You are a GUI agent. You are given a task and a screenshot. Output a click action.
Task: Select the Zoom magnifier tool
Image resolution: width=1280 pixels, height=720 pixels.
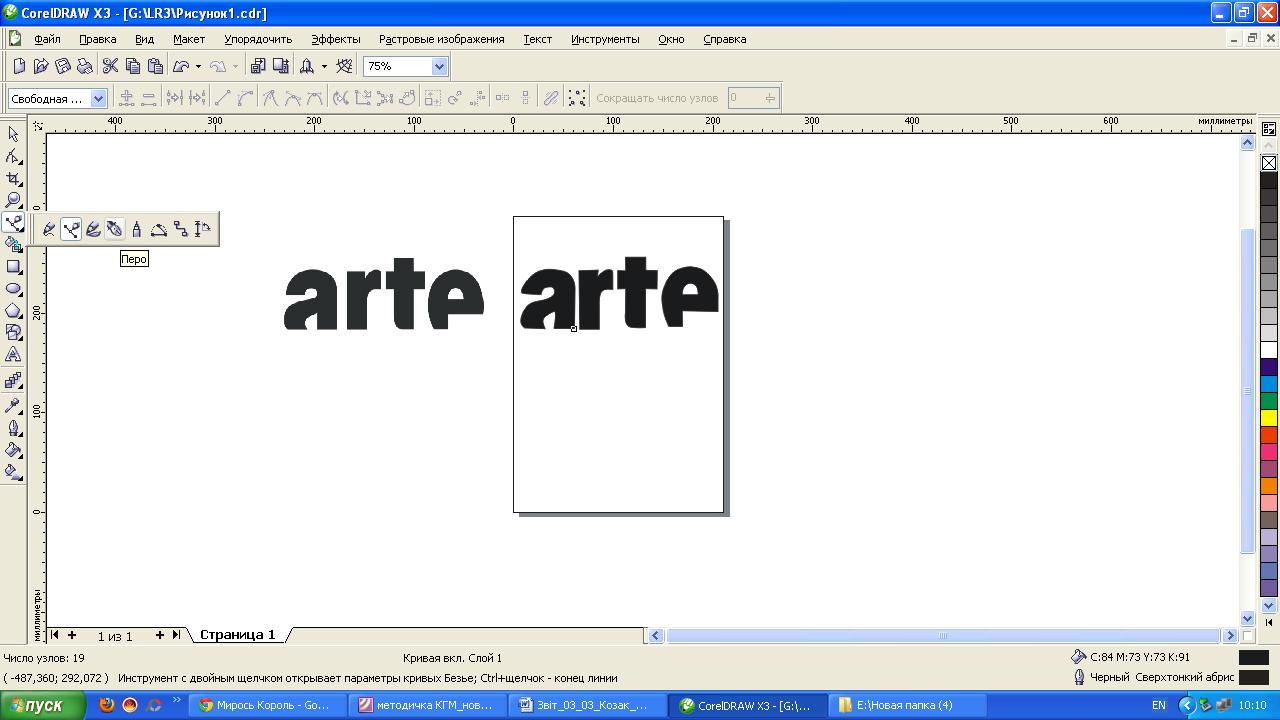(13, 200)
